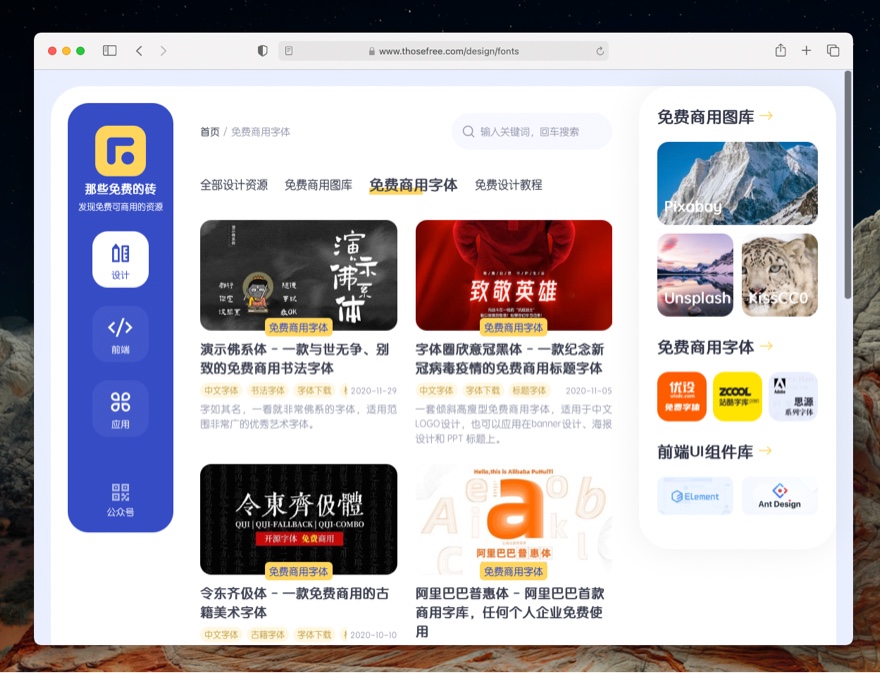Open the 首页 breadcrumb link
Screen dimensions: 880x673
pyautogui.click(x=208, y=130)
